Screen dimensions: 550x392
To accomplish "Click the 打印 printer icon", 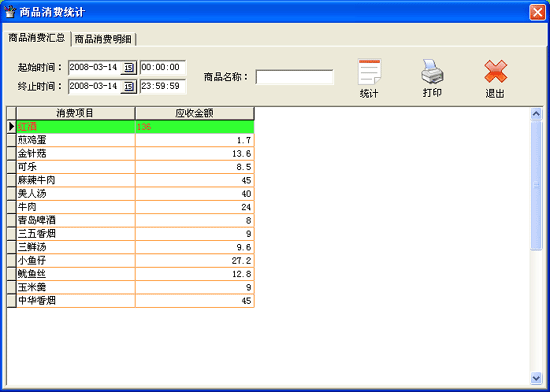I will [x=432, y=72].
